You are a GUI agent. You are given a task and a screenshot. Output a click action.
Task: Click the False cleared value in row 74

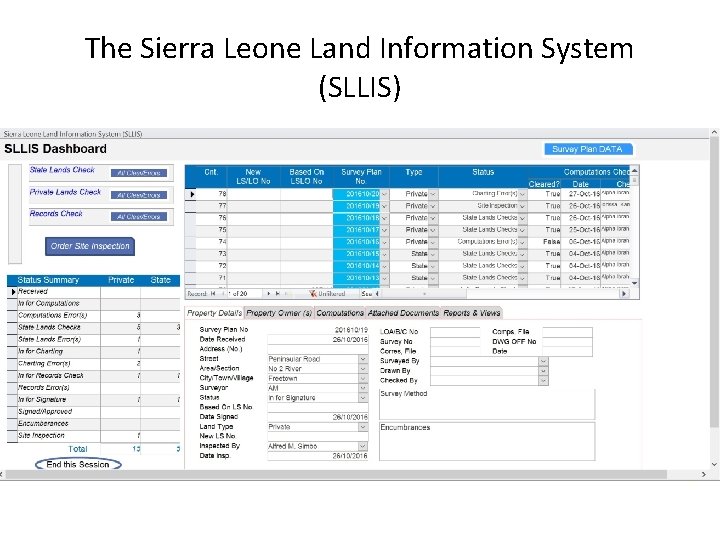551,242
